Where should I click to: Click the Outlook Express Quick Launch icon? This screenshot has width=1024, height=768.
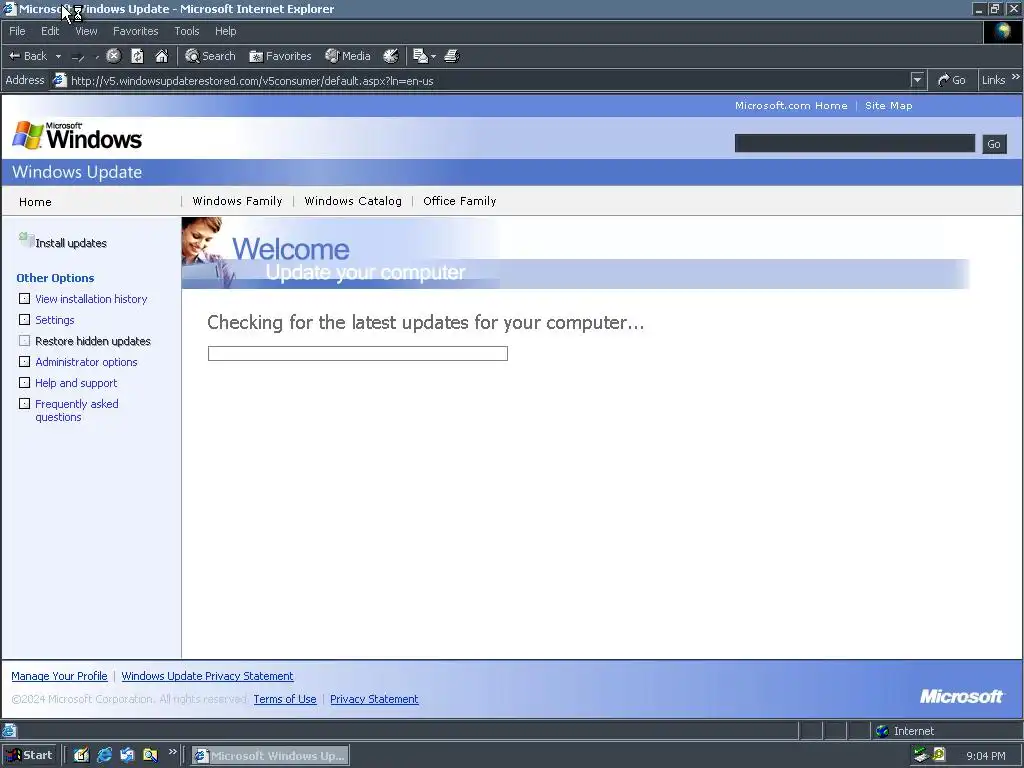pyautogui.click(x=127, y=755)
